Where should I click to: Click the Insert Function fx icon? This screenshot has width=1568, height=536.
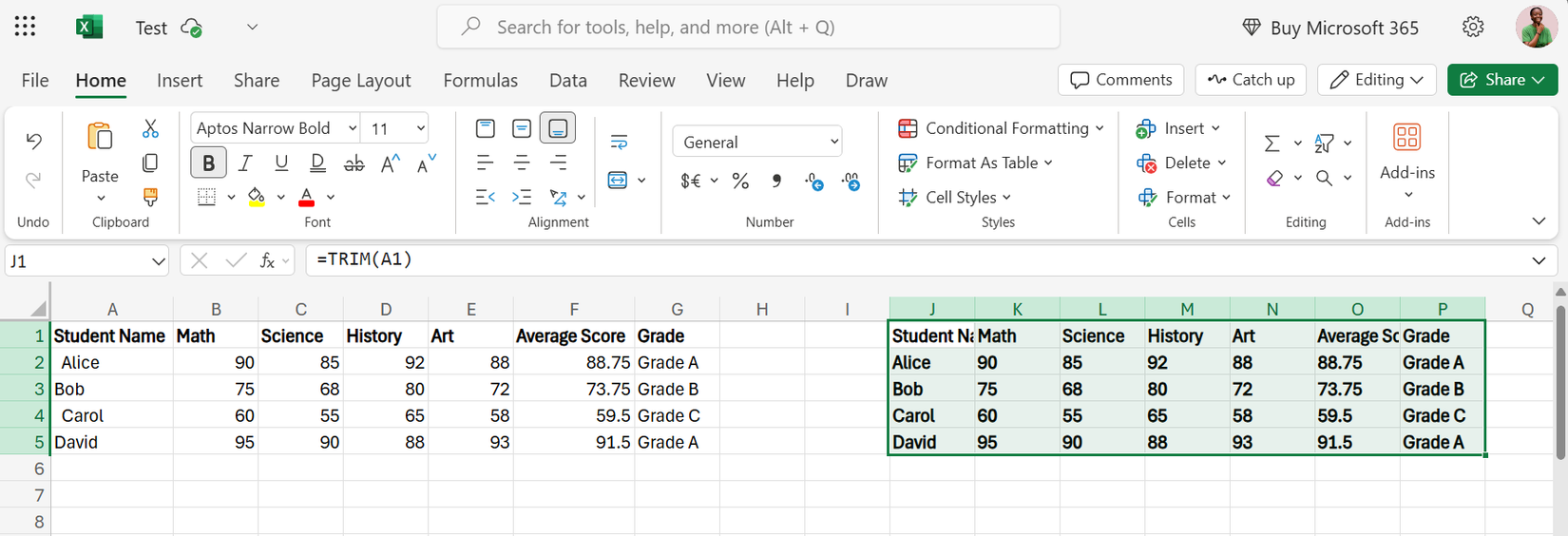[x=268, y=260]
